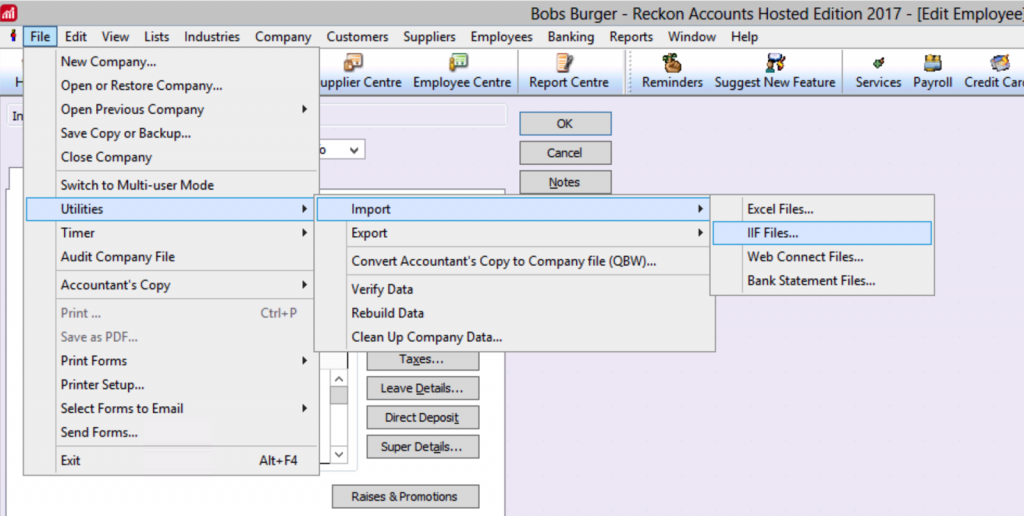Expand Accountant's Copy submenu
This screenshot has height=516, width=1024.
click(x=172, y=285)
